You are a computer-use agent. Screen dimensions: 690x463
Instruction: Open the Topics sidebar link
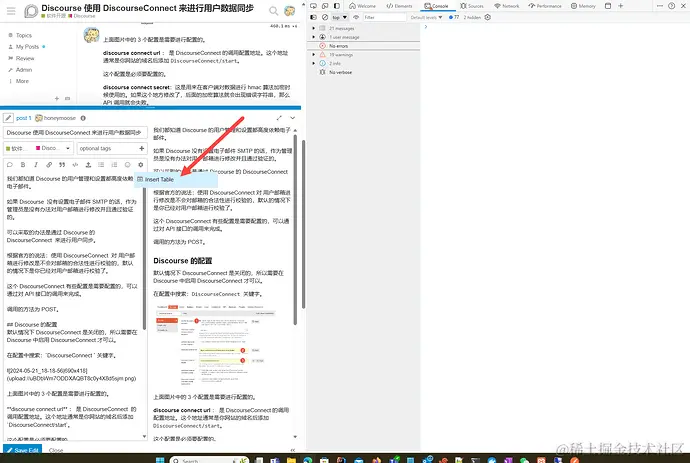(x=24, y=35)
